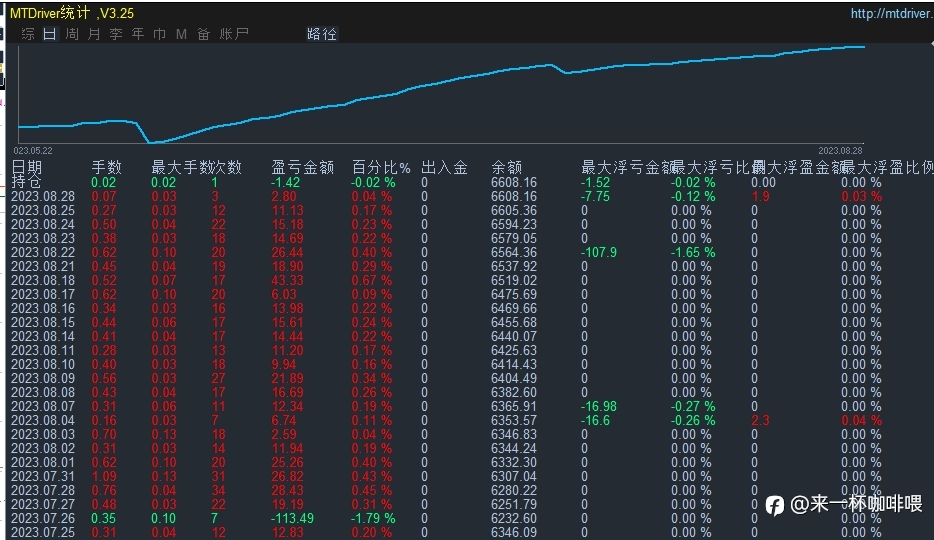Screen dimensions: 934x540
Task: Click the -16.98 floating loss value
Action: (x=599, y=406)
